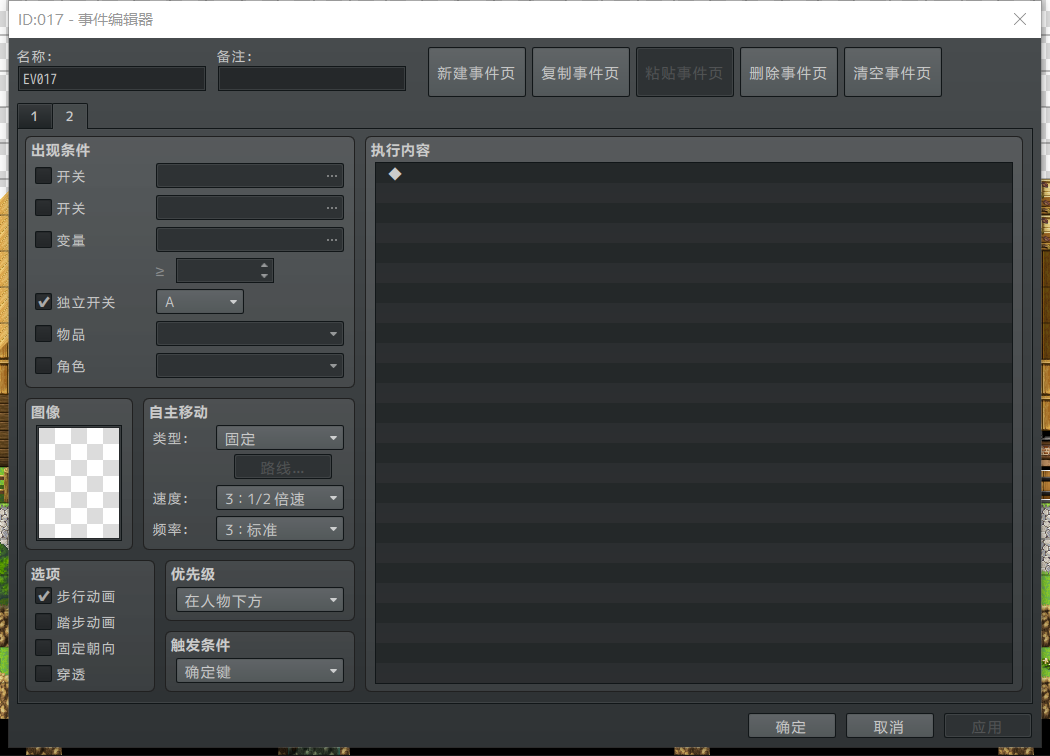Click the 应用 button
1050x756 pixels.
(987, 727)
